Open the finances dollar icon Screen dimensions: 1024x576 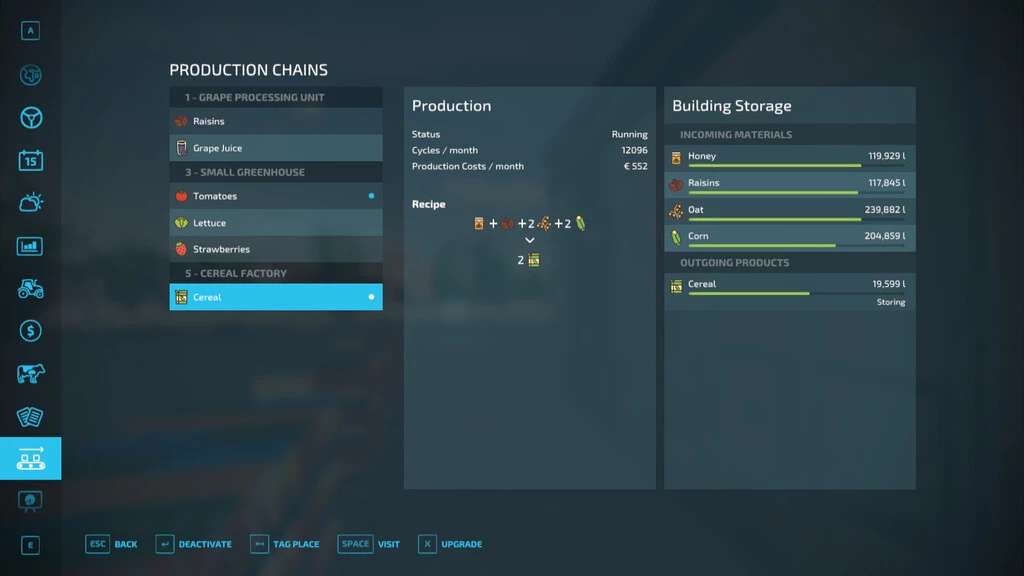[30, 331]
